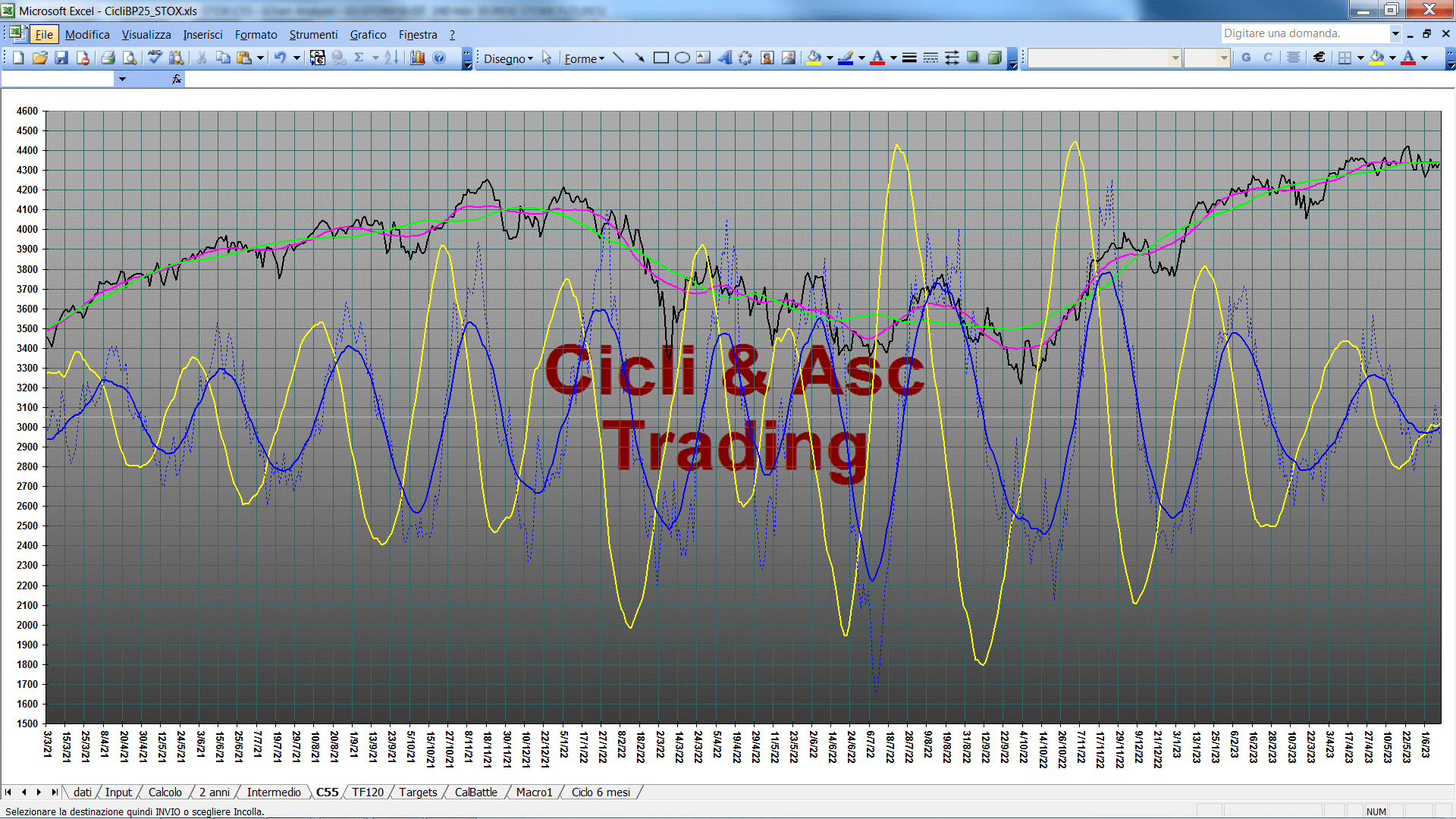
Task: Open Shadow Style settings
Action: point(973,58)
